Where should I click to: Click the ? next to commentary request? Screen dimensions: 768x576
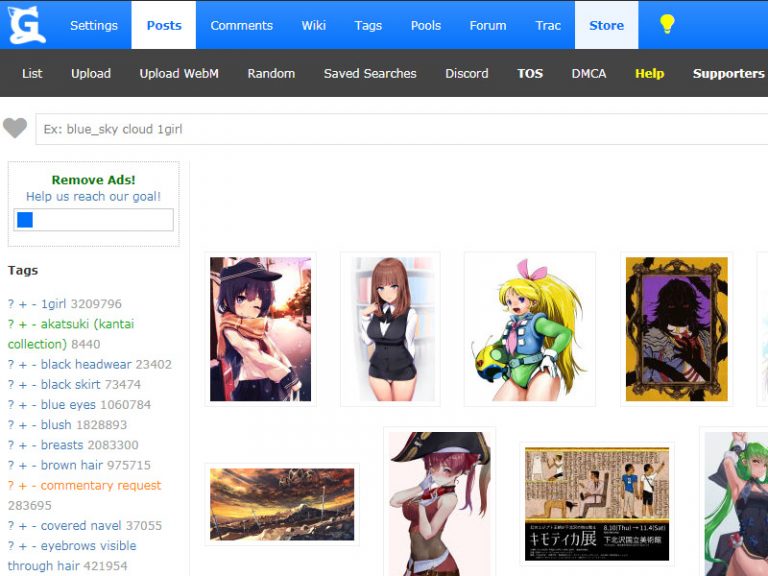click(x=11, y=485)
